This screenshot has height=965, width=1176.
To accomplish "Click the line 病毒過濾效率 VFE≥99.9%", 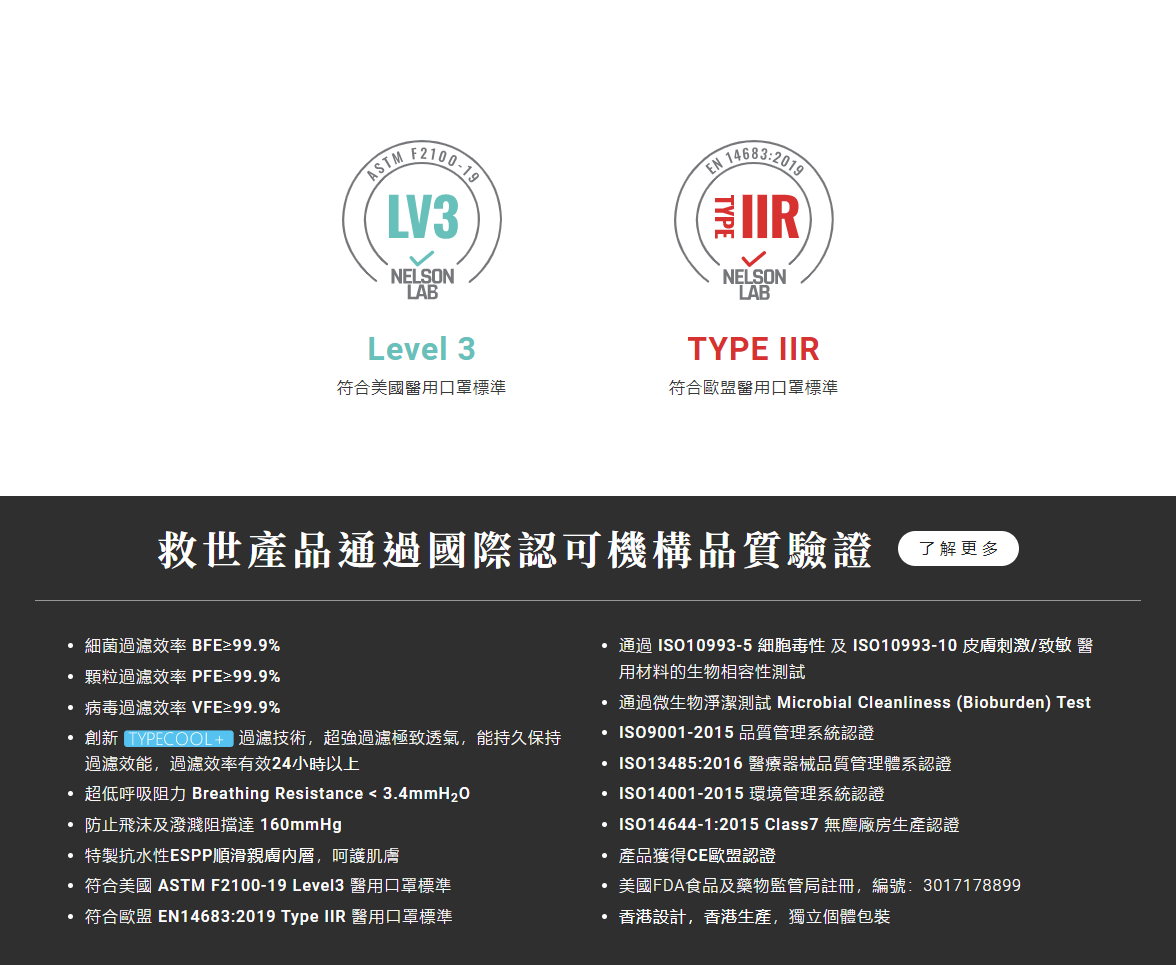I will coord(182,707).
